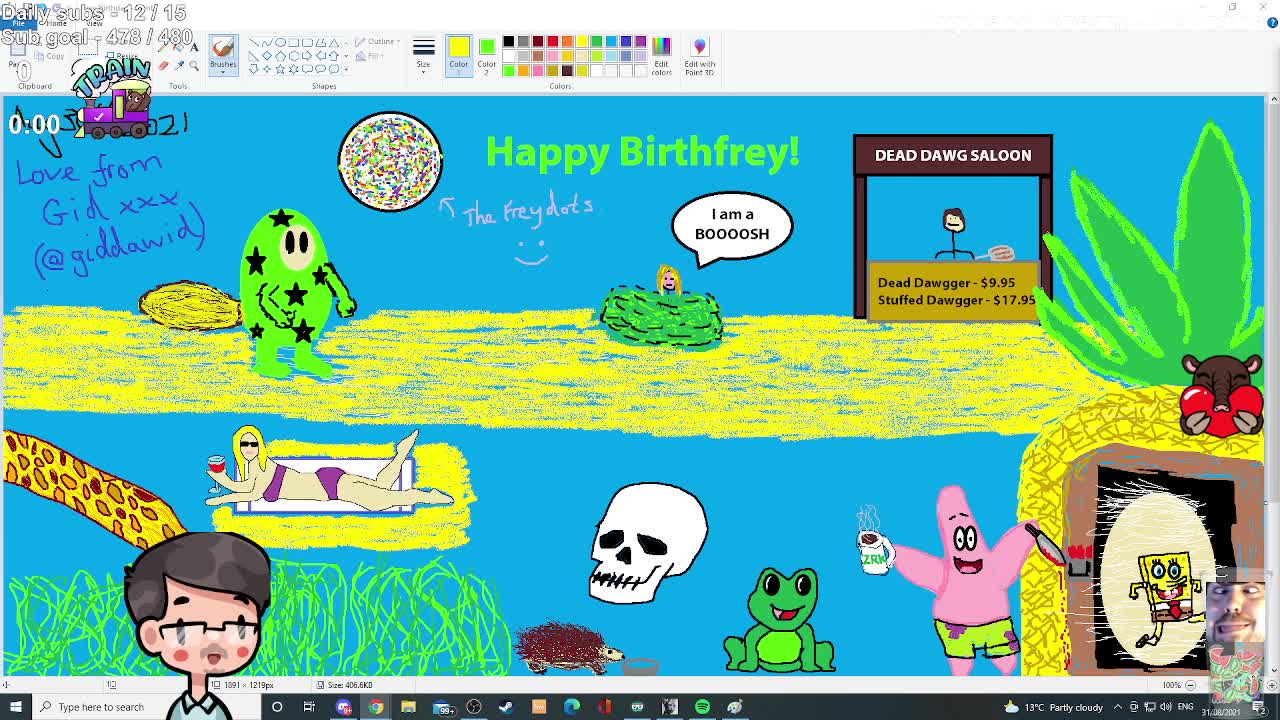Open OBS Studio from the taskbar

point(474,707)
